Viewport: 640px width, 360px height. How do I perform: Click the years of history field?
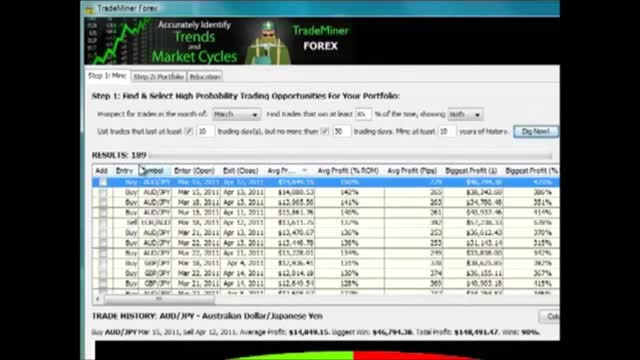447,131
